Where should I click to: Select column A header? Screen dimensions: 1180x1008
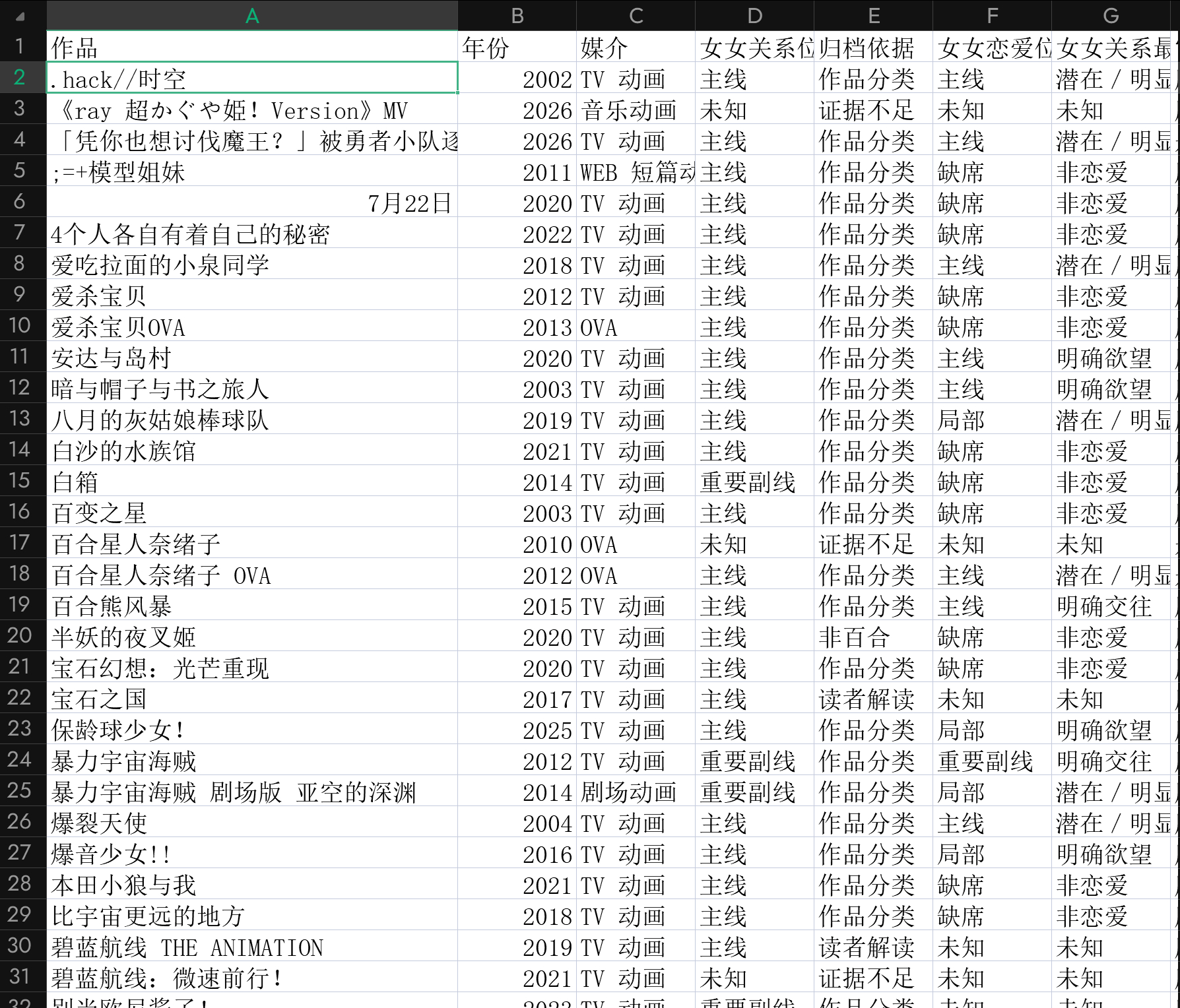pos(252,15)
